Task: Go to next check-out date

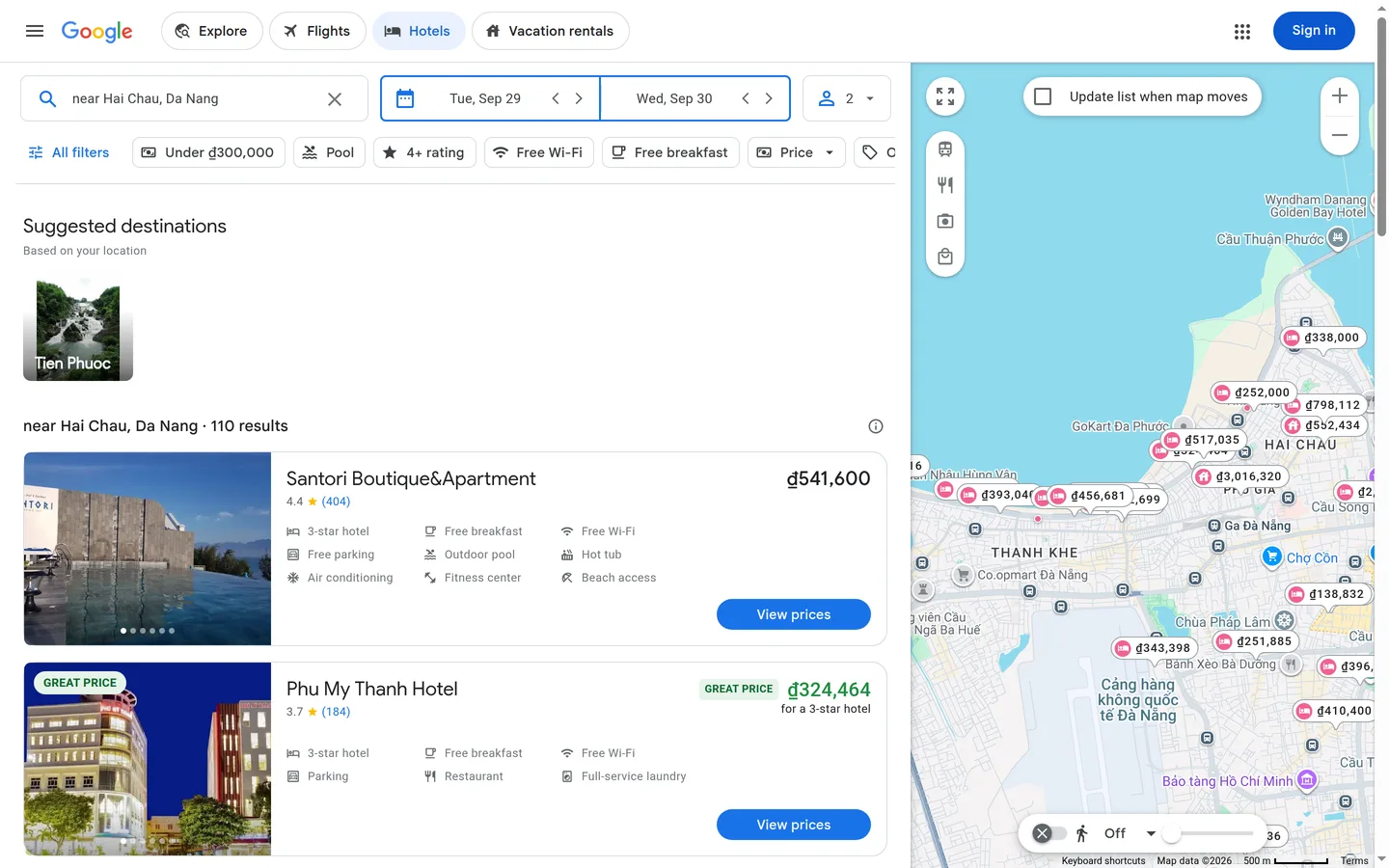Action: (x=769, y=98)
